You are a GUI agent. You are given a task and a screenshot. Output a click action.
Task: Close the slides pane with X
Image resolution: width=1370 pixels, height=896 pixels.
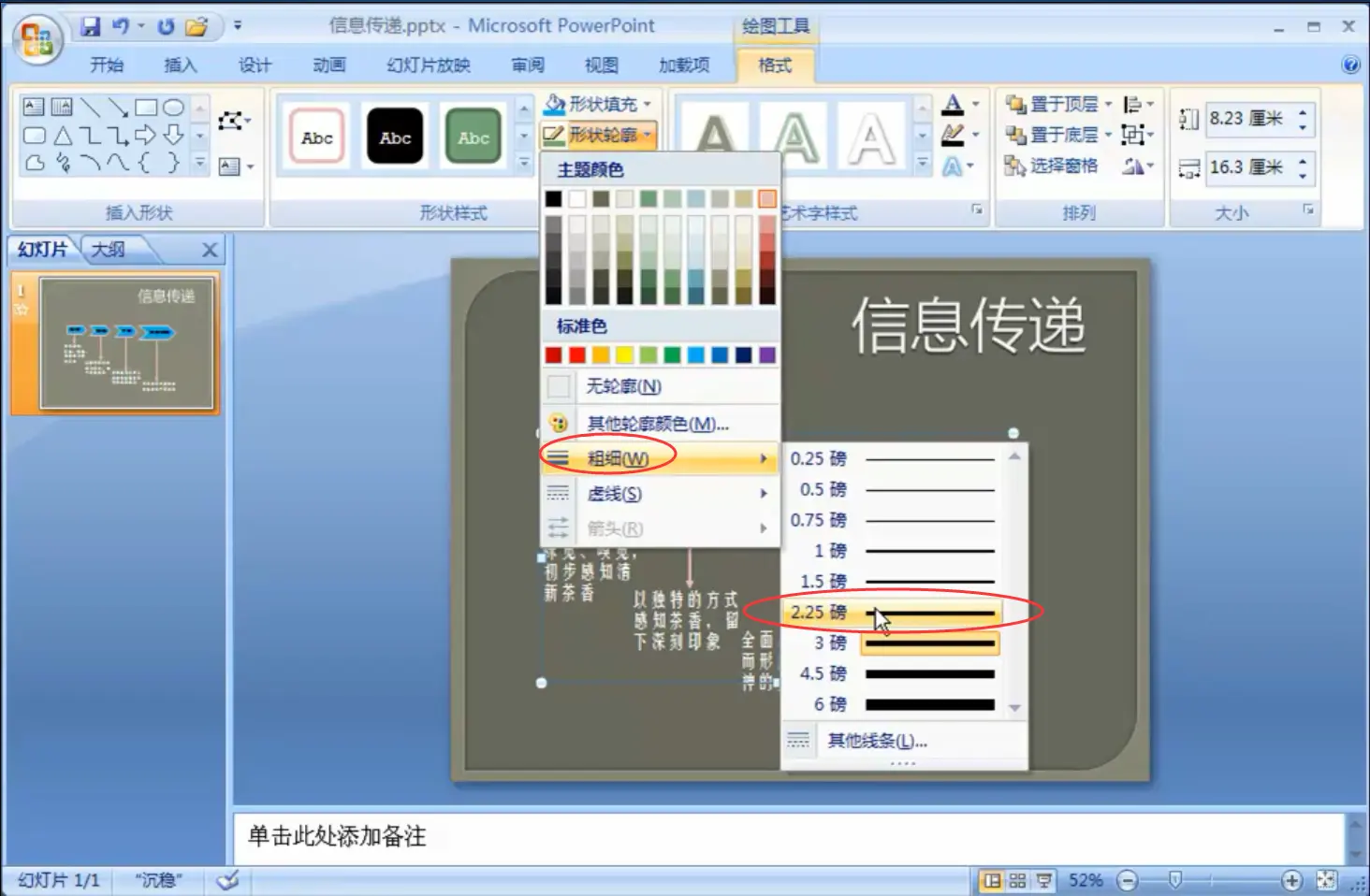click(x=210, y=250)
